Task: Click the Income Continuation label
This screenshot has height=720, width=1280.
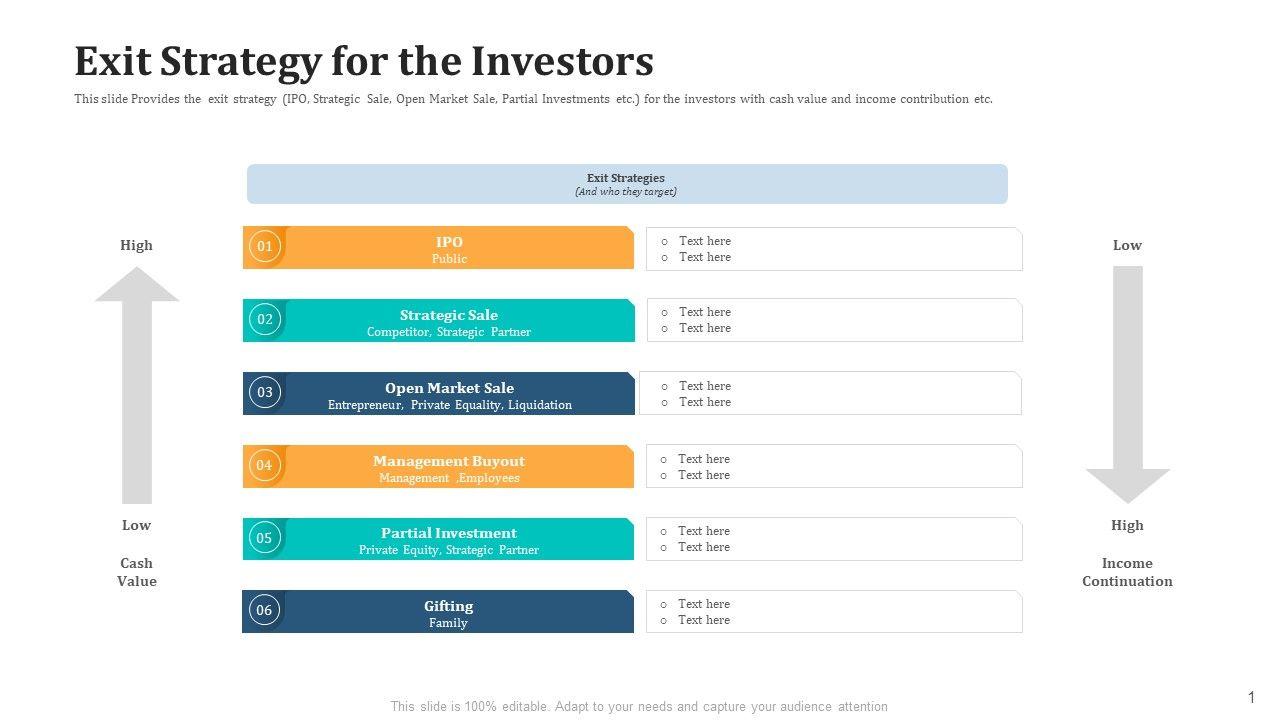Action: coord(1127,572)
